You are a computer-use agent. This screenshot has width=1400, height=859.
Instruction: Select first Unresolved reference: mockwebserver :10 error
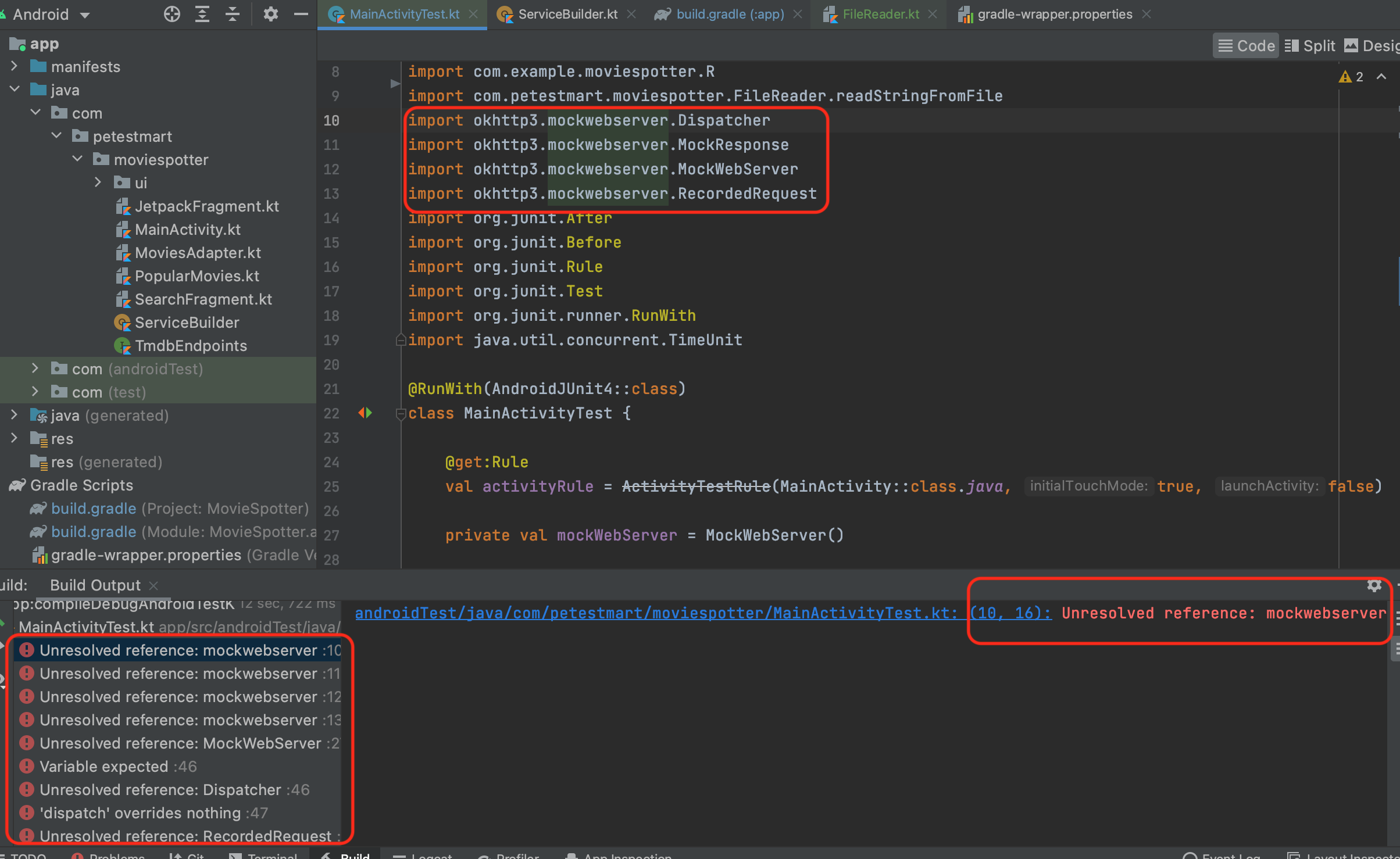pos(177,650)
